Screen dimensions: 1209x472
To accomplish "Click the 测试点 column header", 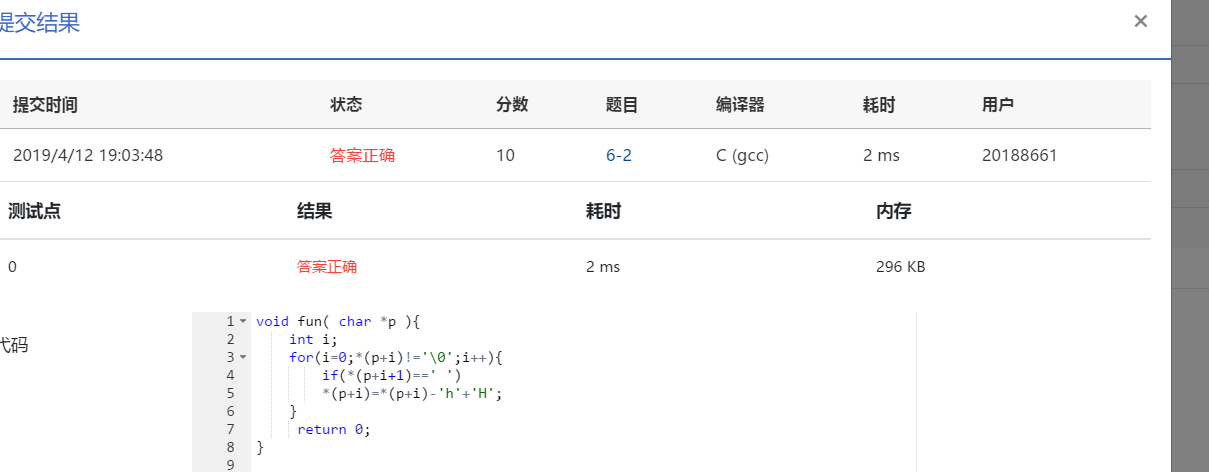I will pyautogui.click(x=34, y=211).
